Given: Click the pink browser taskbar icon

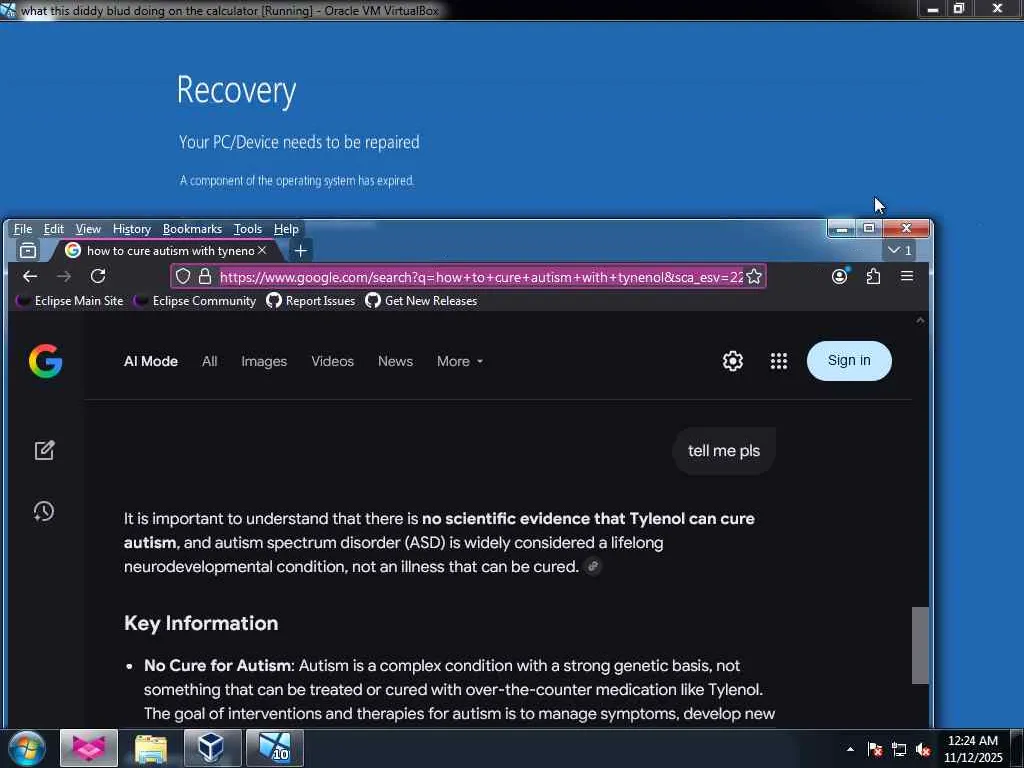Looking at the screenshot, I should point(89,748).
